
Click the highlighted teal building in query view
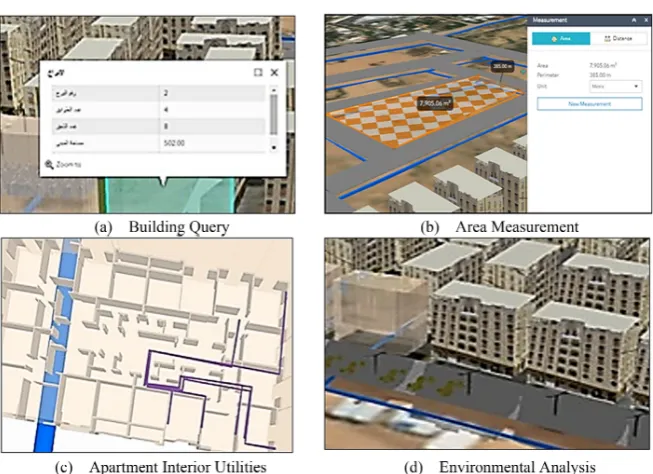coord(171,197)
